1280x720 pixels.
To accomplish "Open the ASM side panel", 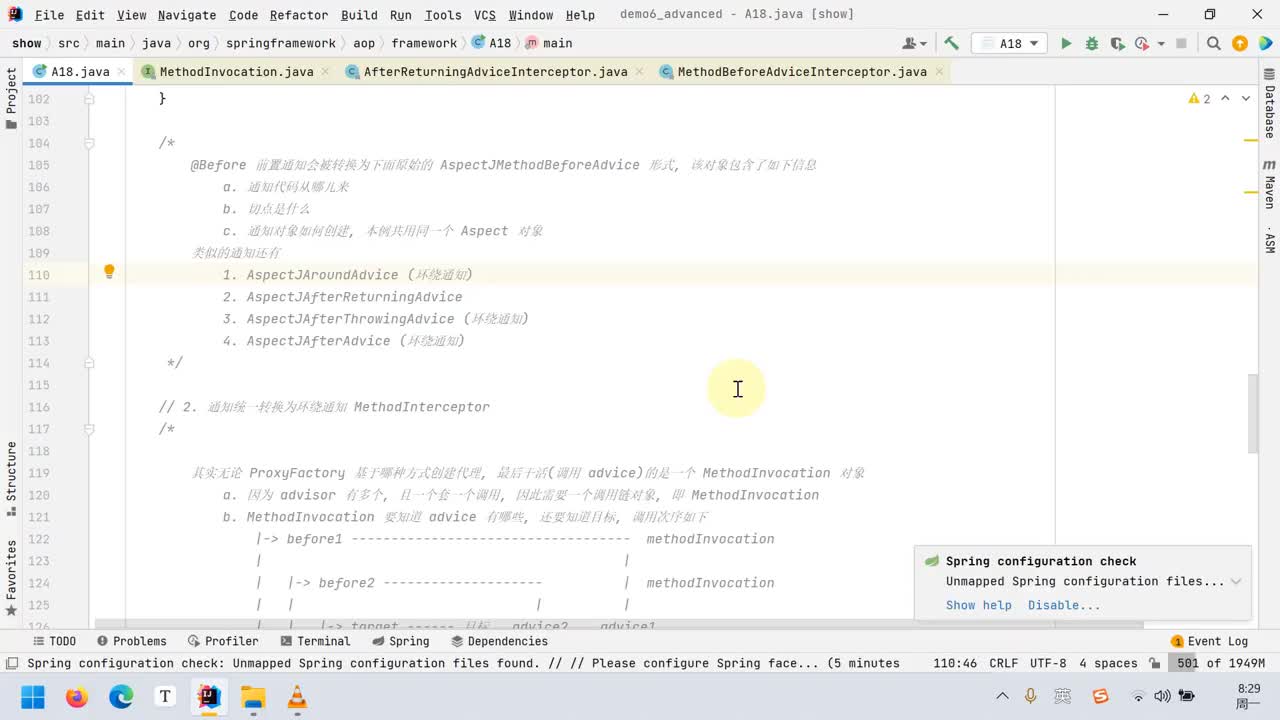I will tap(1269, 241).
